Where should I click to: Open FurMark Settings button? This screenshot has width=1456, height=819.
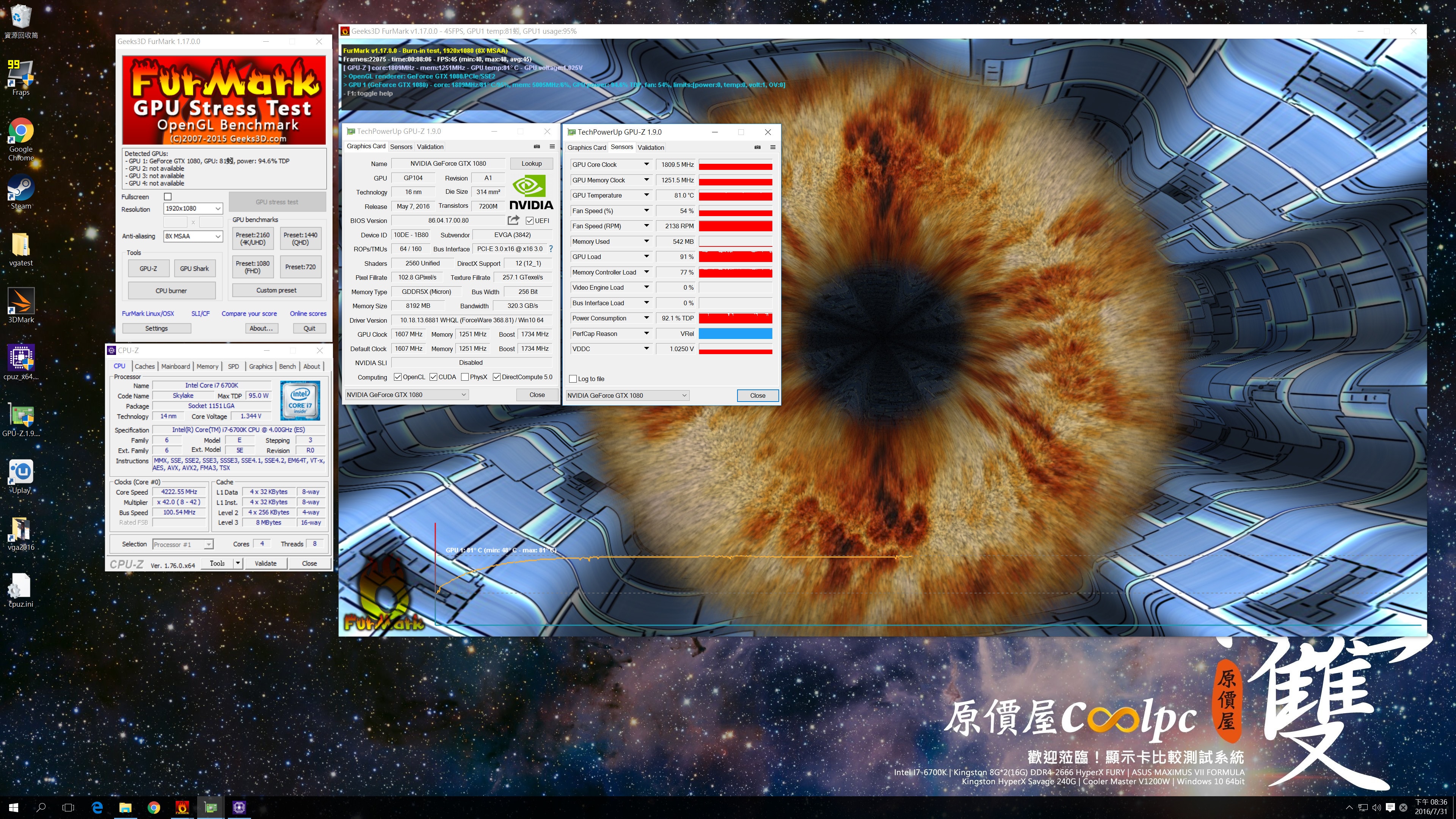click(x=157, y=328)
